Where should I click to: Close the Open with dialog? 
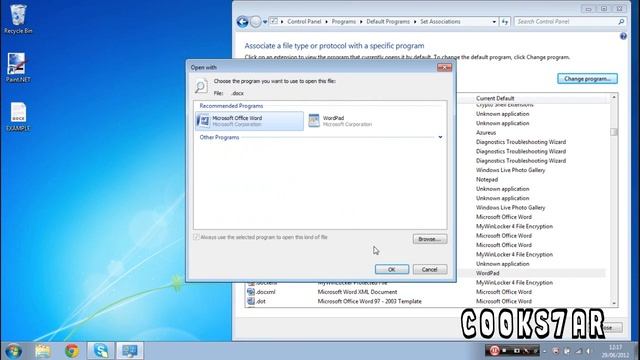(444, 67)
